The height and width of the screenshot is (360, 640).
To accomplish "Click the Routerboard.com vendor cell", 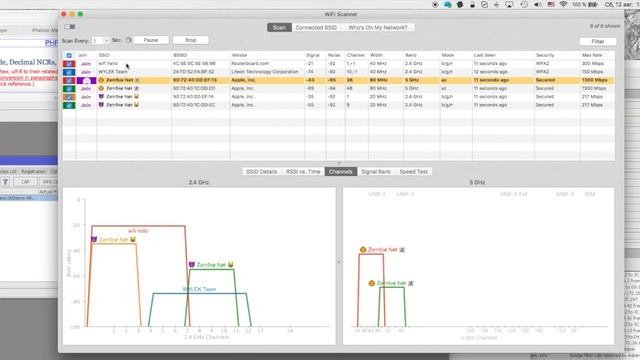I will click(x=267, y=64).
